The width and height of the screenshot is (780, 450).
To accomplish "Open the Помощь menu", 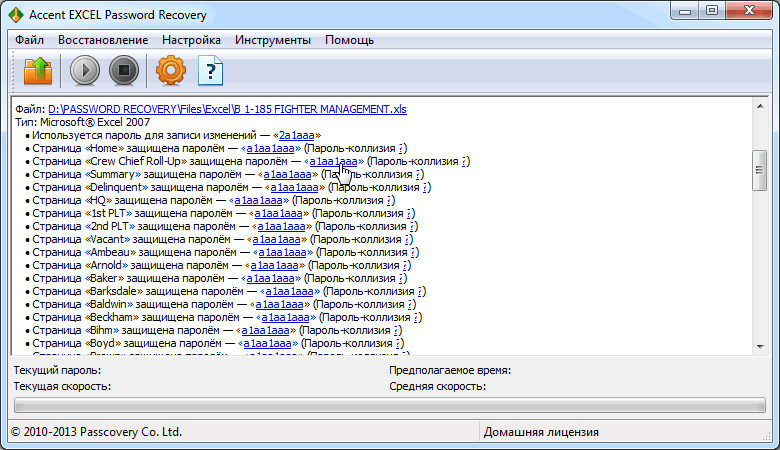I will click(349, 40).
